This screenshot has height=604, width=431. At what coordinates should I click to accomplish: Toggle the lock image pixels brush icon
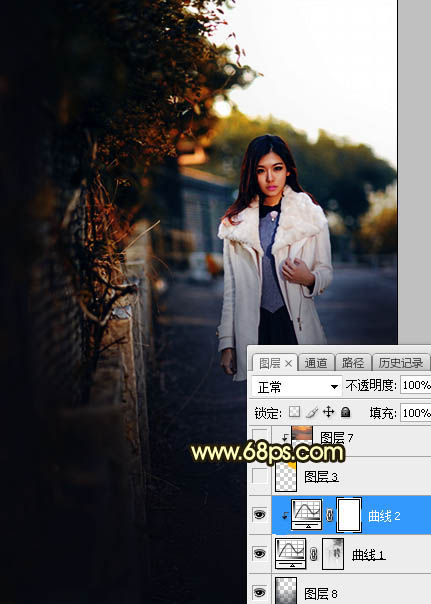click(312, 412)
